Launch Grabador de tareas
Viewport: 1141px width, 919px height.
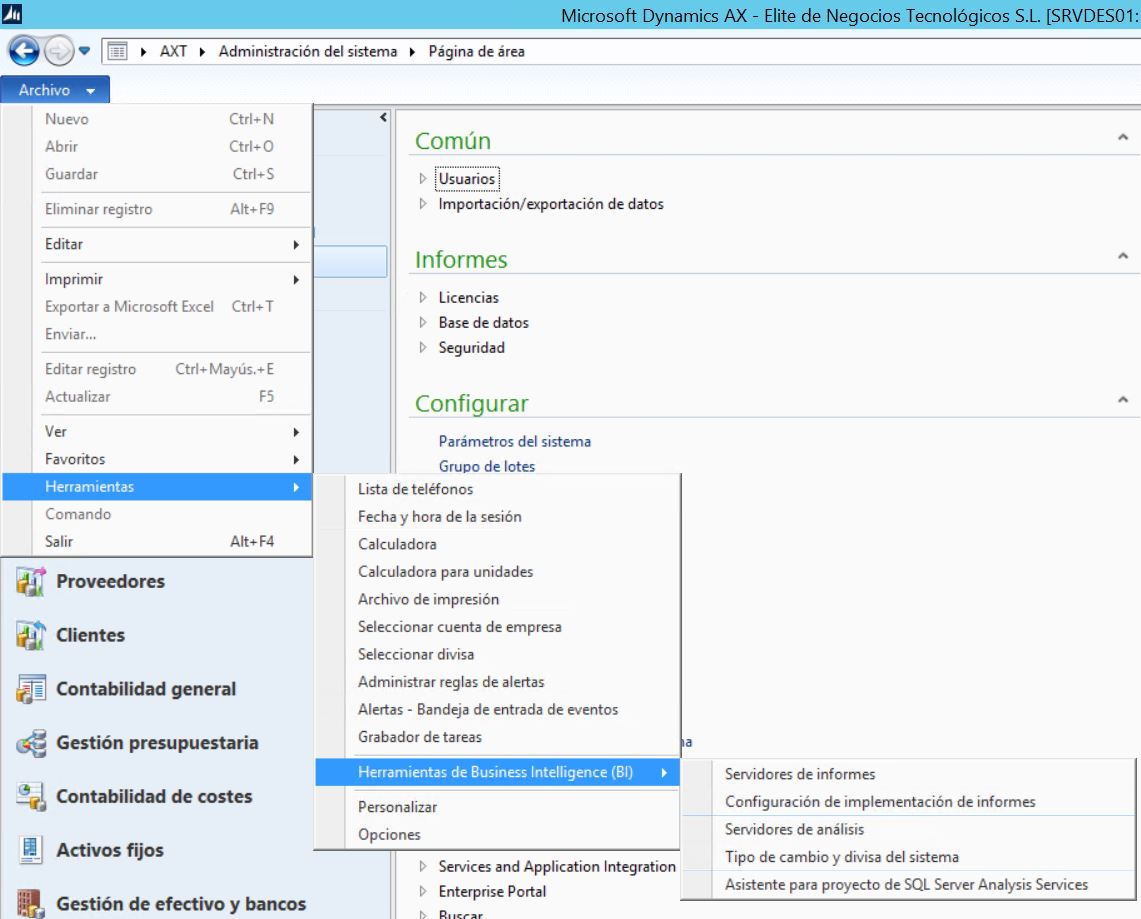pos(498,737)
